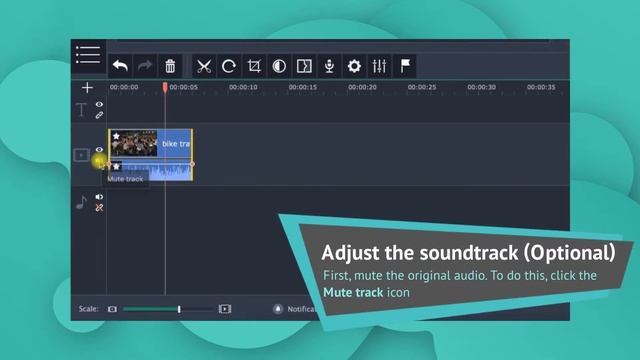Open the hamburger list menu
This screenshot has height=360, width=640.
click(88, 55)
